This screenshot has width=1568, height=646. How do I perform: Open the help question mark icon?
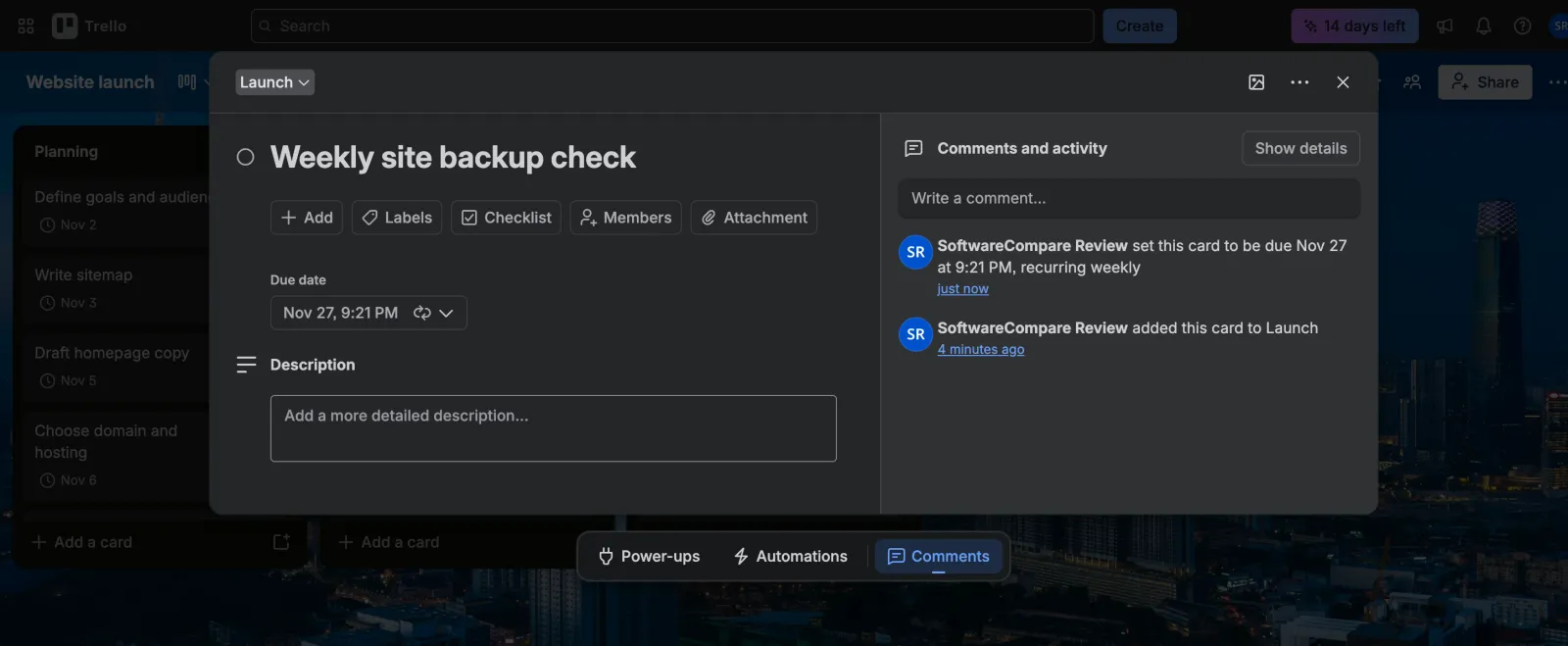point(1522,26)
